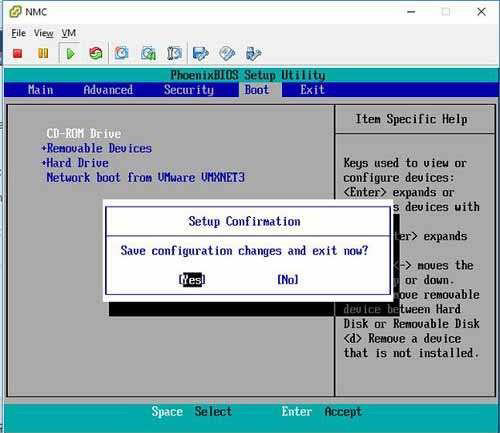This screenshot has width=500, height=433.
Task: Click the Revert to snapshot icon
Action: pyautogui.click(x=148, y=53)
